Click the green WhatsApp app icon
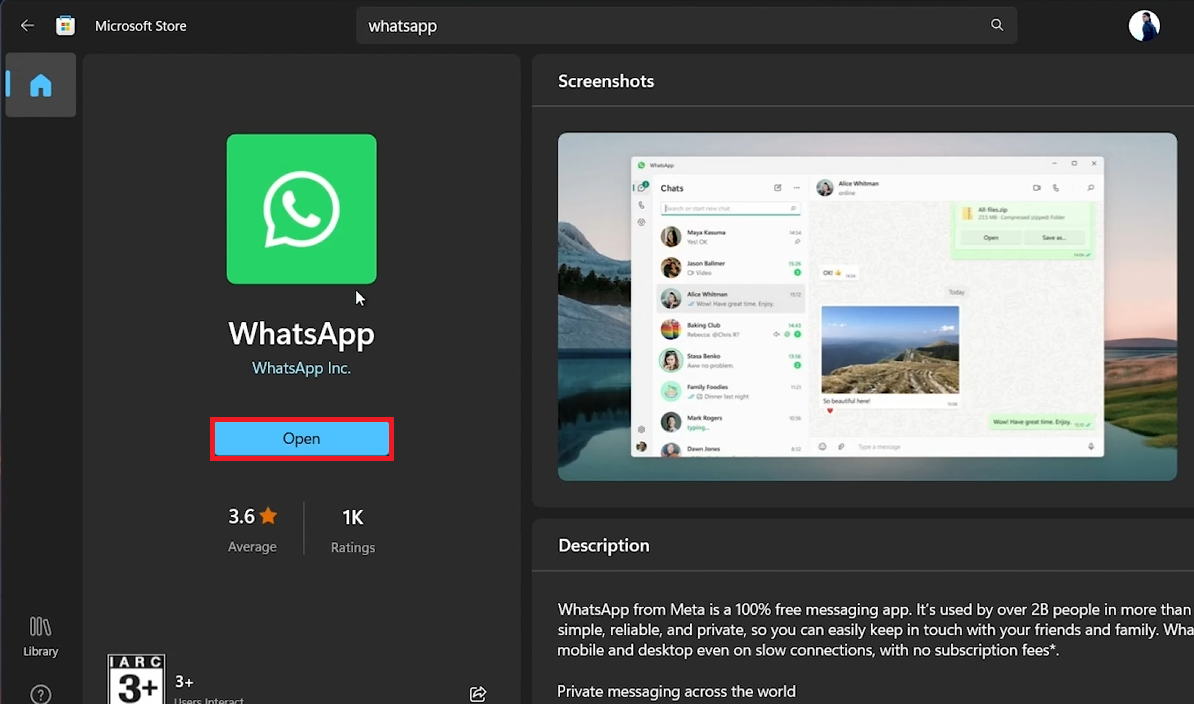1194x704 pixels. tap(302, 209)
